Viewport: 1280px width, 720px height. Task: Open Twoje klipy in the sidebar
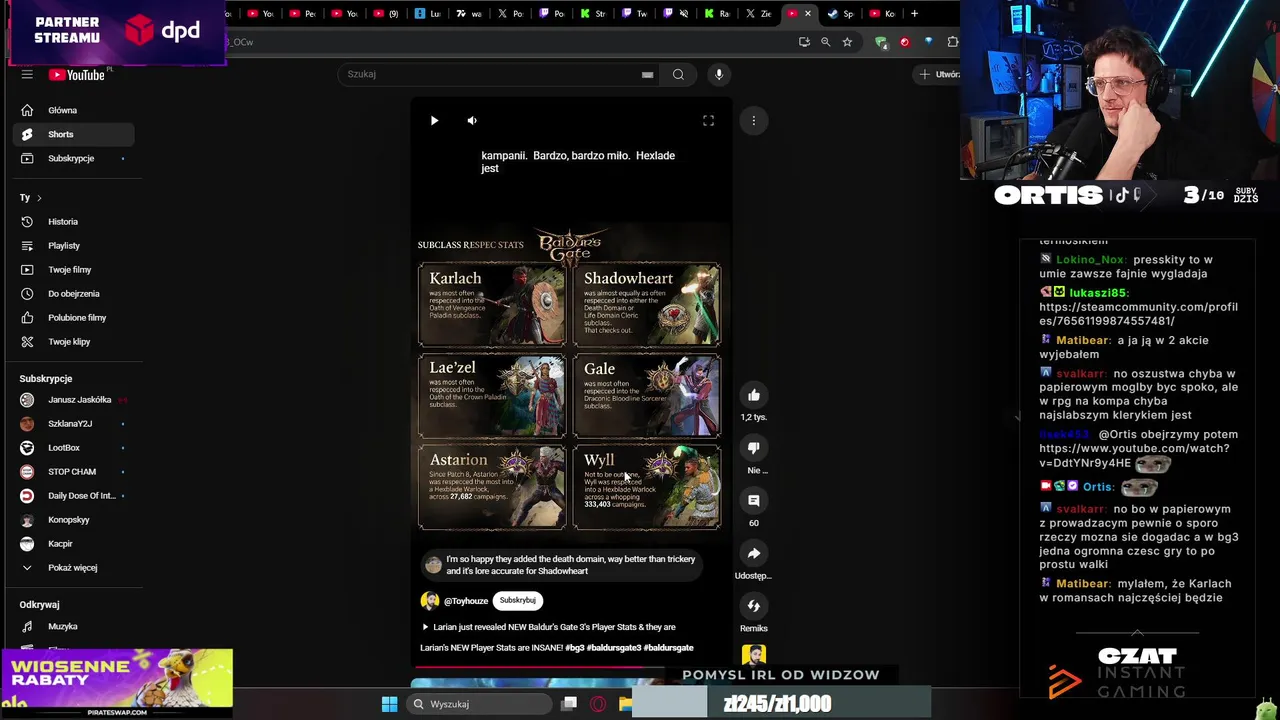click(x=74, y=342)
